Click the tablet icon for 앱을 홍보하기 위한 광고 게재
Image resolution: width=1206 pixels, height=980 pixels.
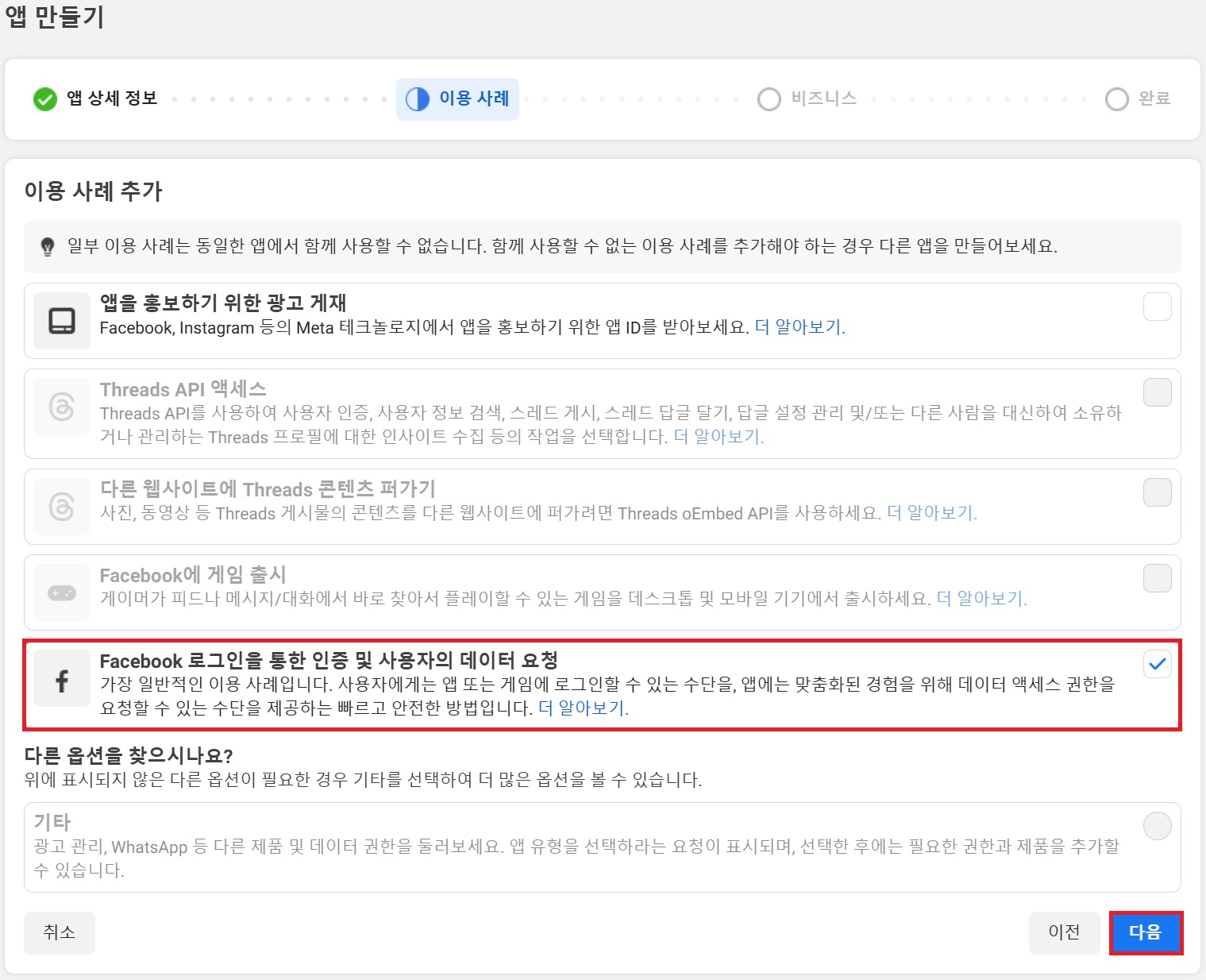coord(62,321)
